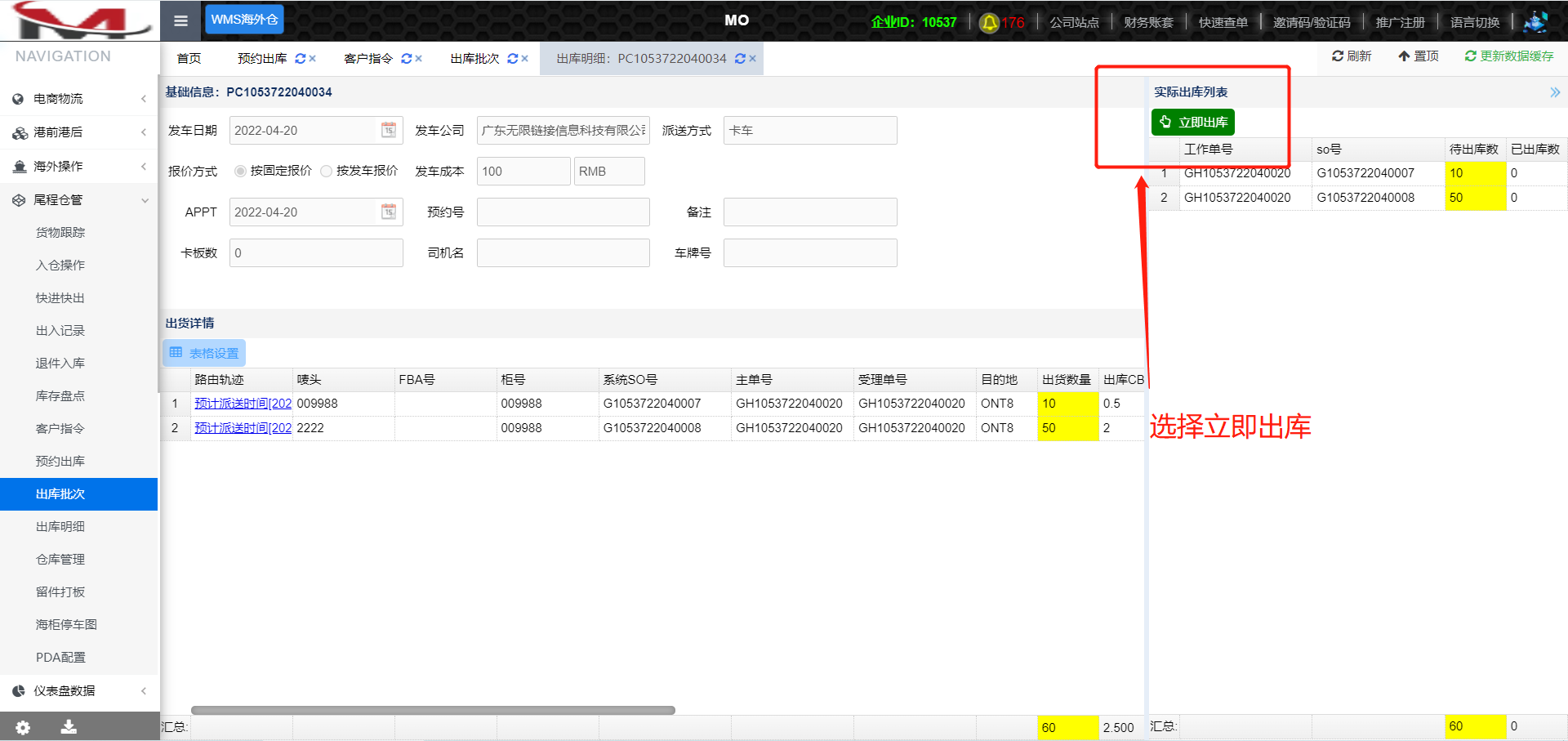1568x741 pixels.
Task: Click the 仪表盘数据 pie chart icon
Action: [x=19, y=691]
